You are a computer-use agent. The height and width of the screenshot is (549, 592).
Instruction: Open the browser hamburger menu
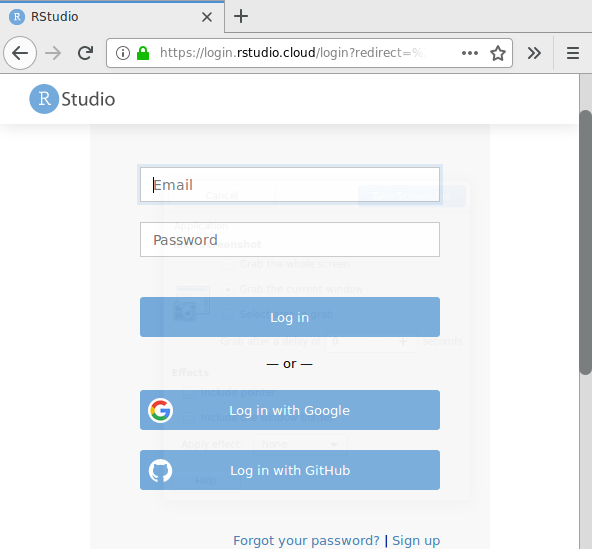[573, 53]
